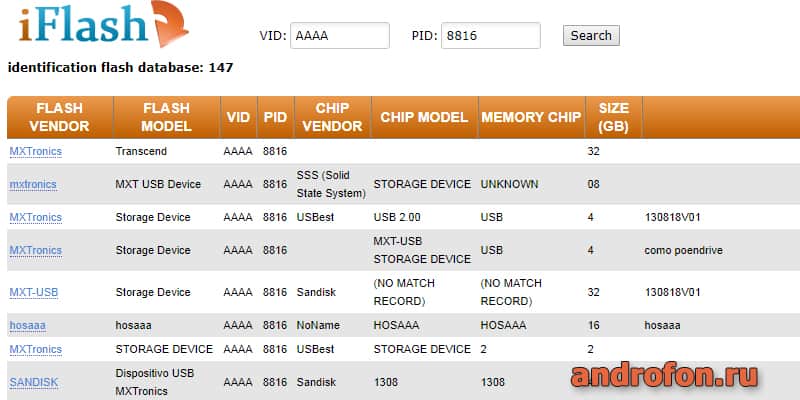Click the CHIP MODEL column header

point(424,117)
